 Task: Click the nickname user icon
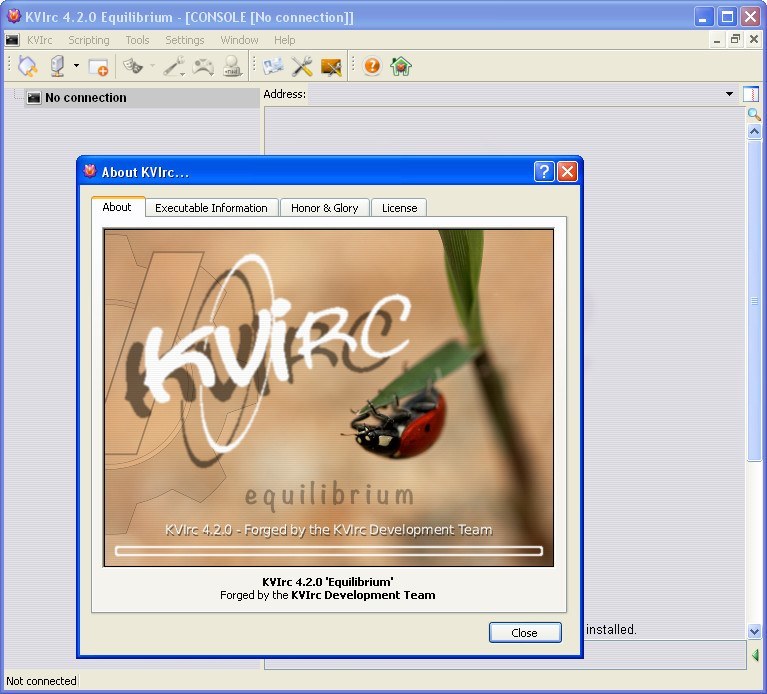coord(232,66)
